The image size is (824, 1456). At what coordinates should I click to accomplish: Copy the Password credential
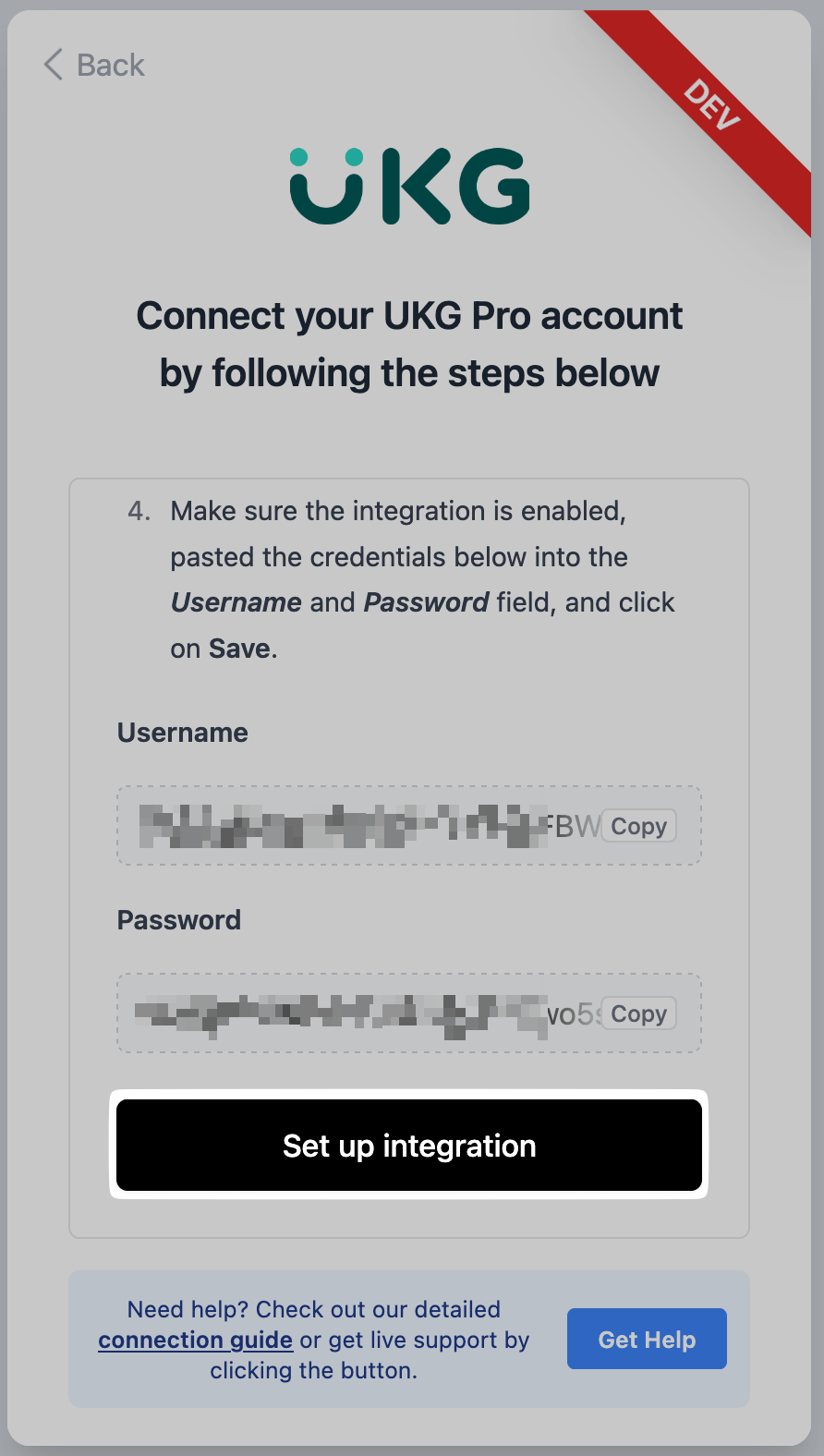pyautogui.click(x=638, y=1013)
